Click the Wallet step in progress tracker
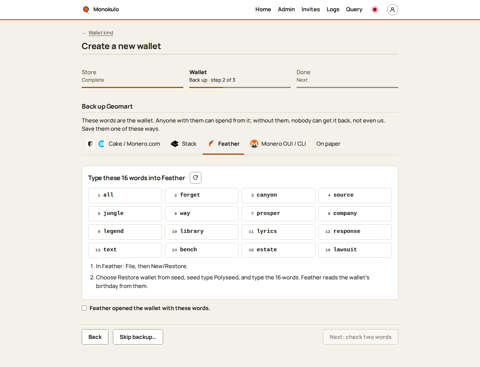This screenshot has width=480, height=367. (x=240, y=77)
